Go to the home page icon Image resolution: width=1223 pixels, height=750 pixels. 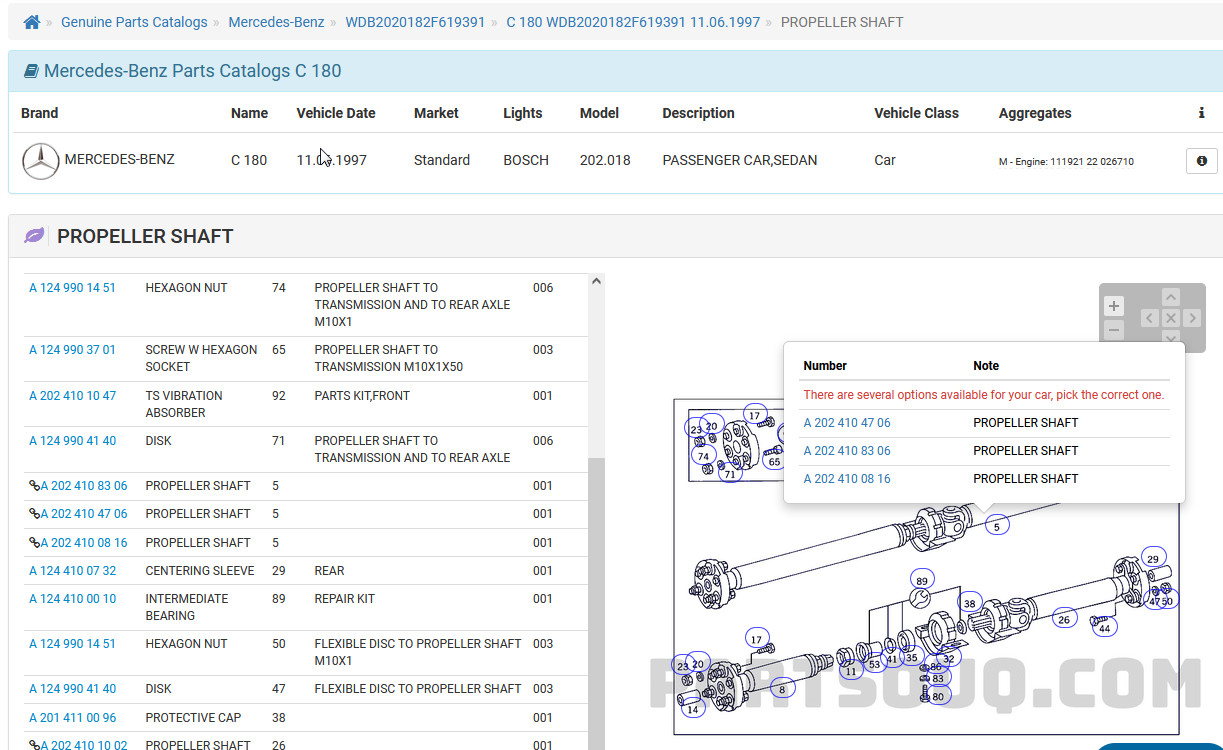tap(31, 22)
